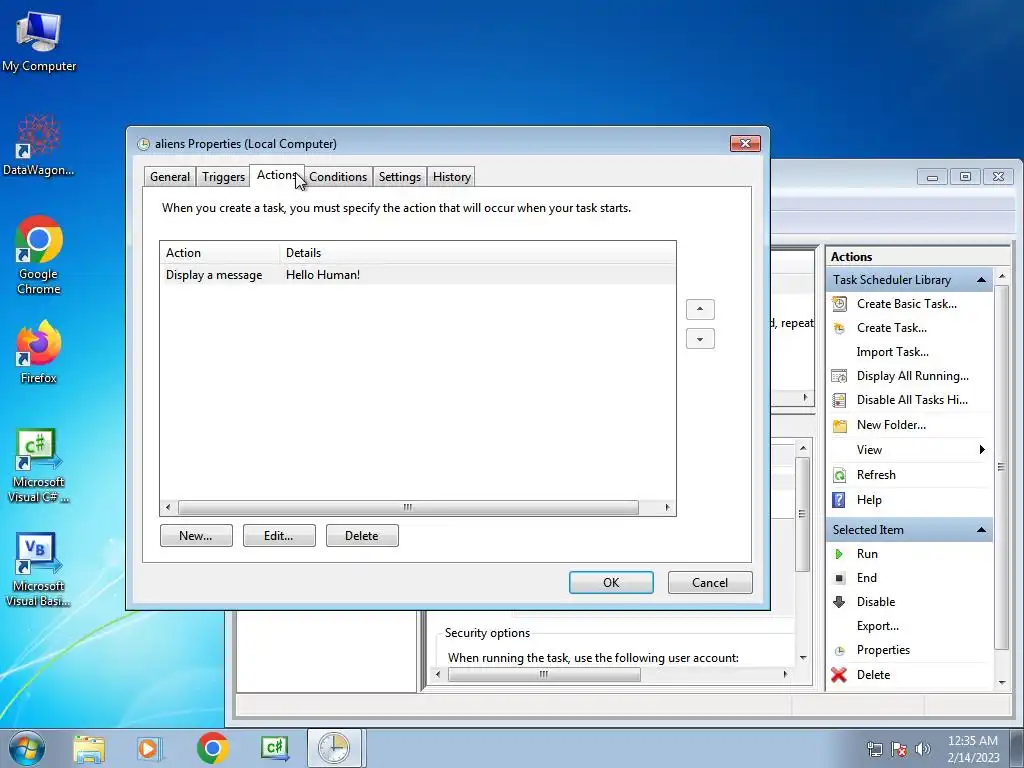Switch to the General tab
Viewport: 1024px width, 768px height.
click(170, 177)
